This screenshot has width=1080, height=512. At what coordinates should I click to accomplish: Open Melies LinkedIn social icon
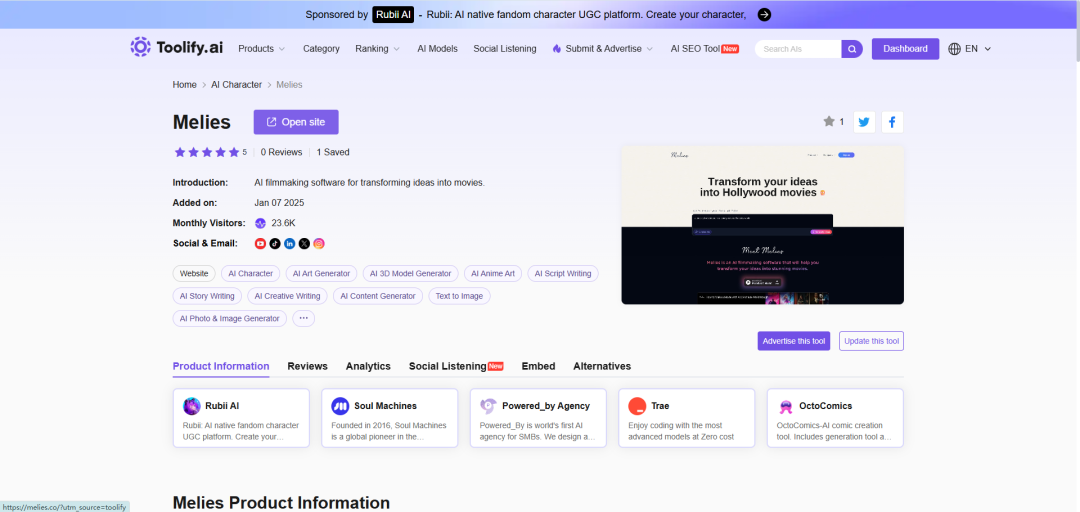tap(289, 243)
